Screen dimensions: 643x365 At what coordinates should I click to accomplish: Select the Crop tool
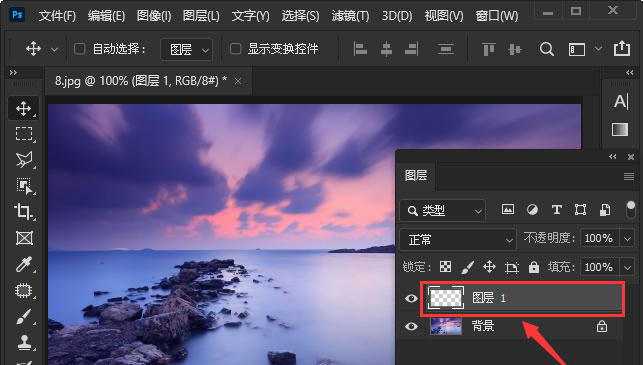[23, 212]
